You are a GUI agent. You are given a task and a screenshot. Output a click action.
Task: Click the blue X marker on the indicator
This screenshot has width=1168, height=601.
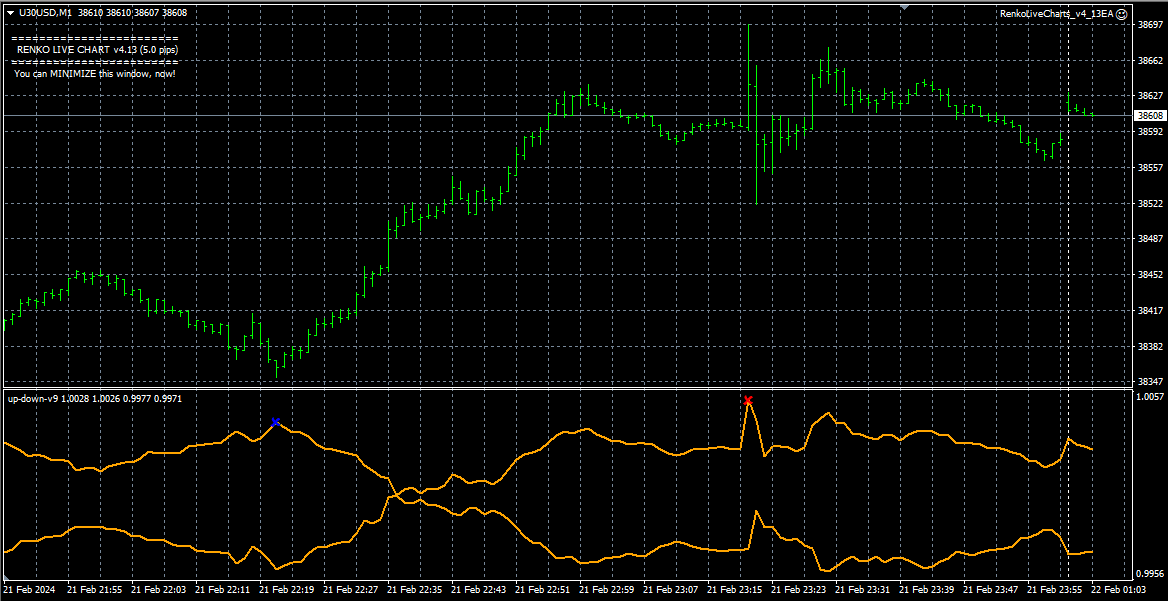276,422
